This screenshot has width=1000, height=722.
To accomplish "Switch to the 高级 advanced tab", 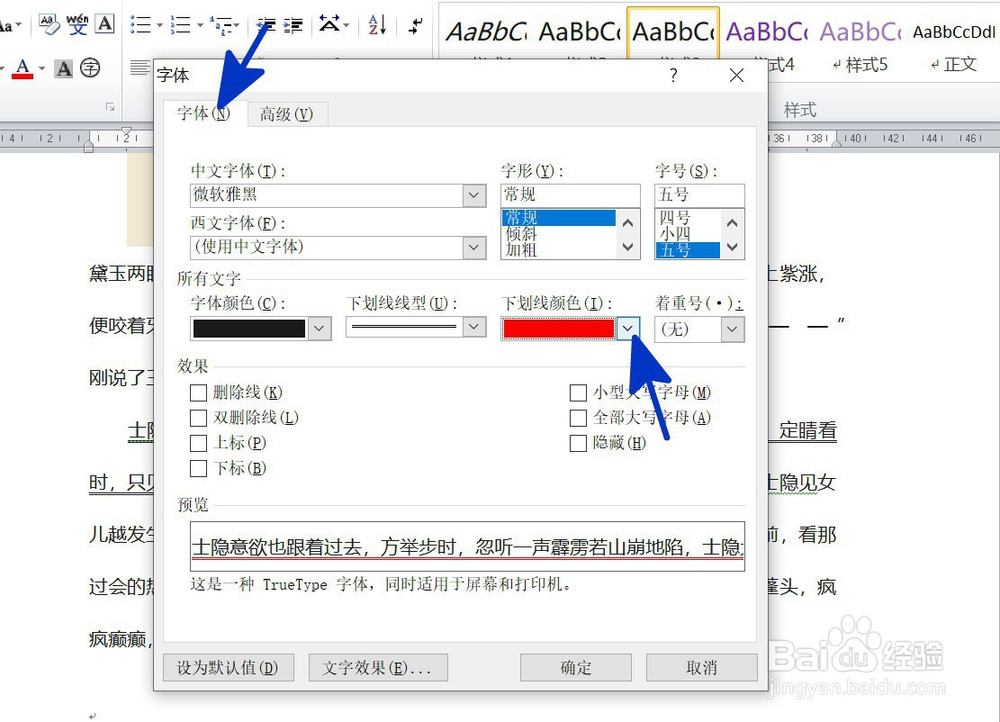I will [286, 114].
